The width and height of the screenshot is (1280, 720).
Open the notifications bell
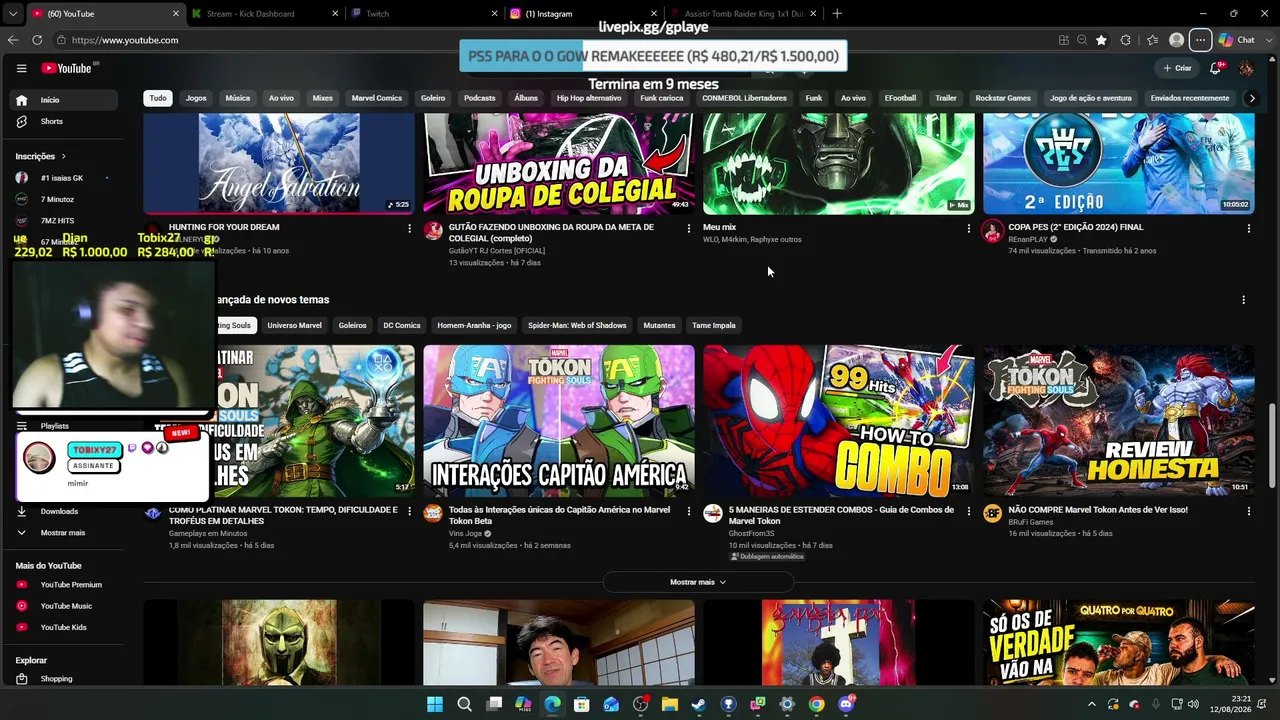[1215, 68]
